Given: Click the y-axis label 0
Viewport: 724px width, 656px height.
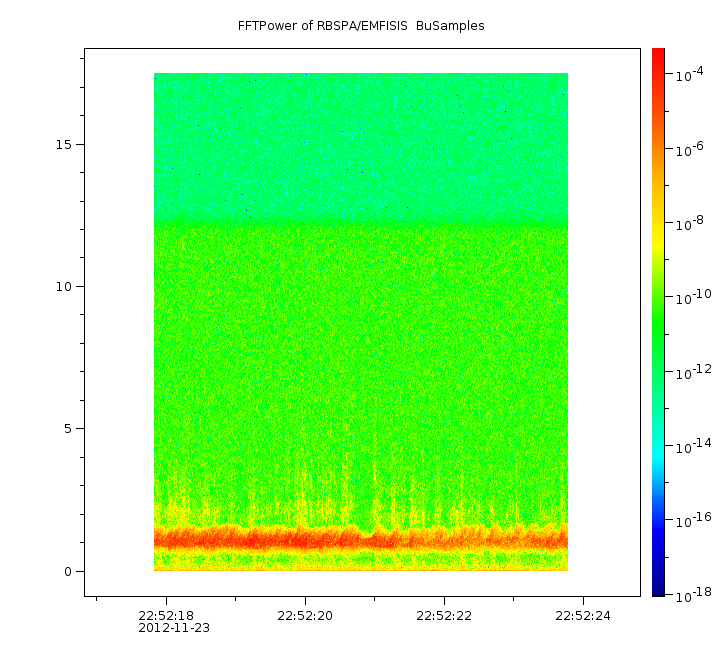Looking at the screenshot, I should [68, 572].
